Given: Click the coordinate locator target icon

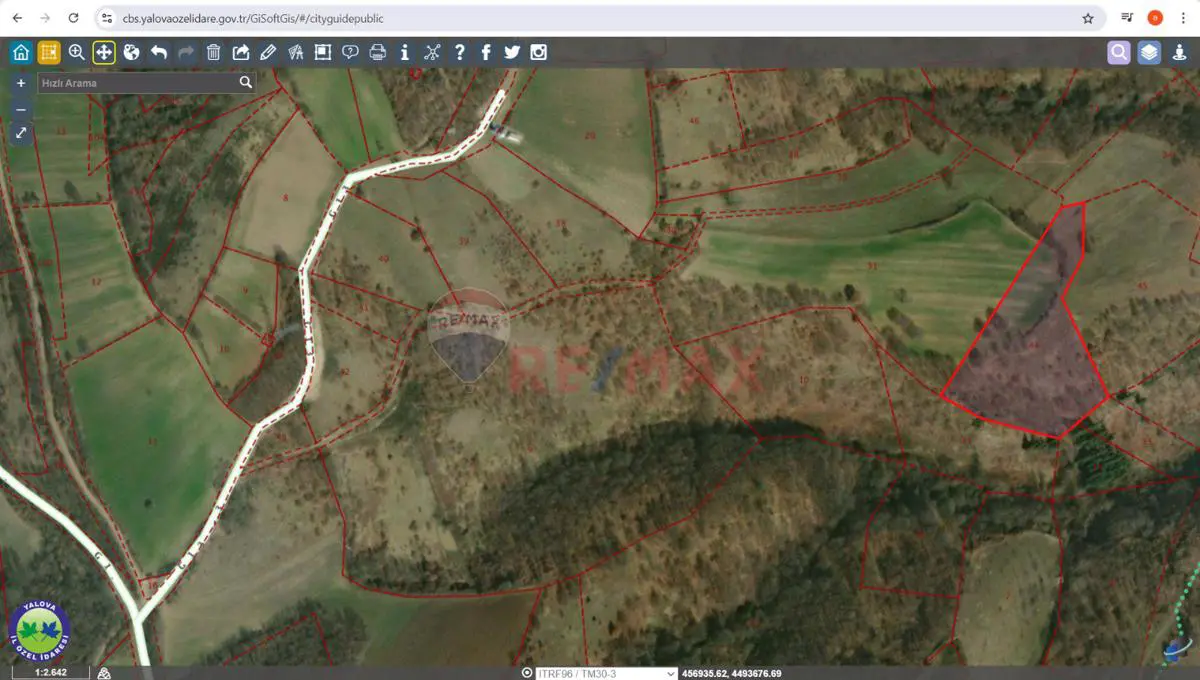Looking at the screenshot, I should [x=527, y=673].
